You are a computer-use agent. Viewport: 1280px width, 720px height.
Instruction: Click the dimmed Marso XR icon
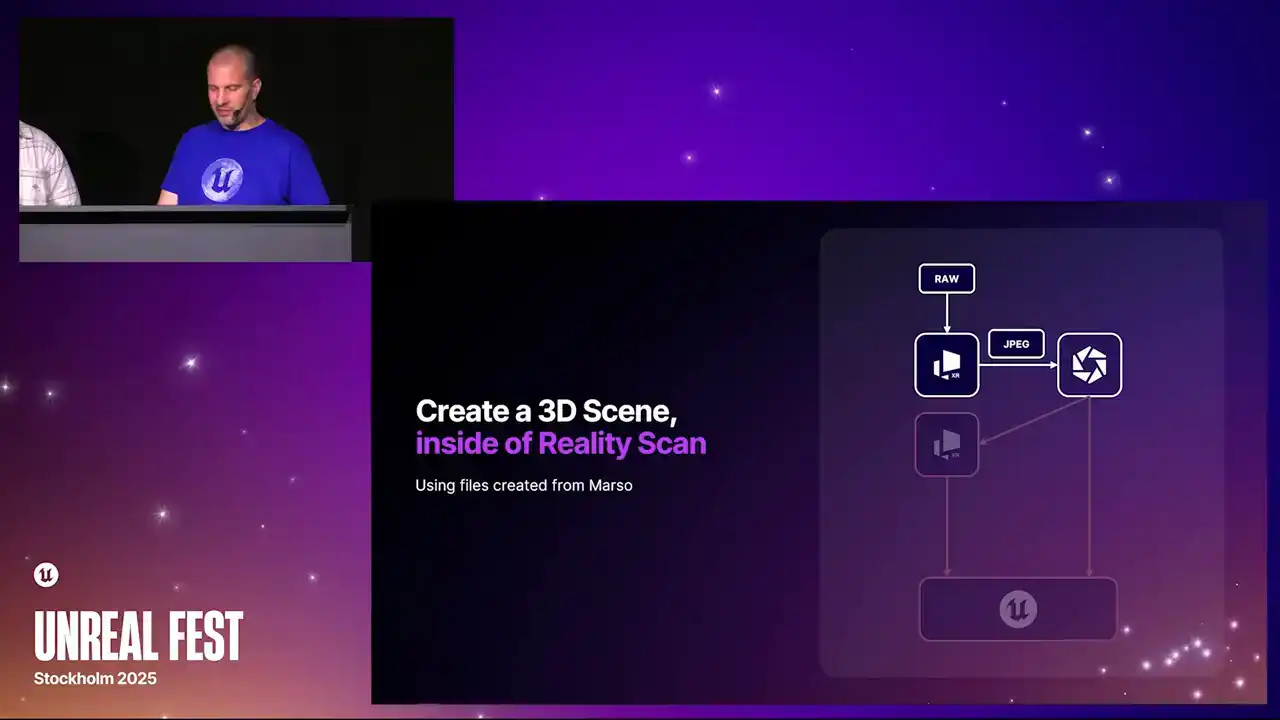tap(946, 445)
